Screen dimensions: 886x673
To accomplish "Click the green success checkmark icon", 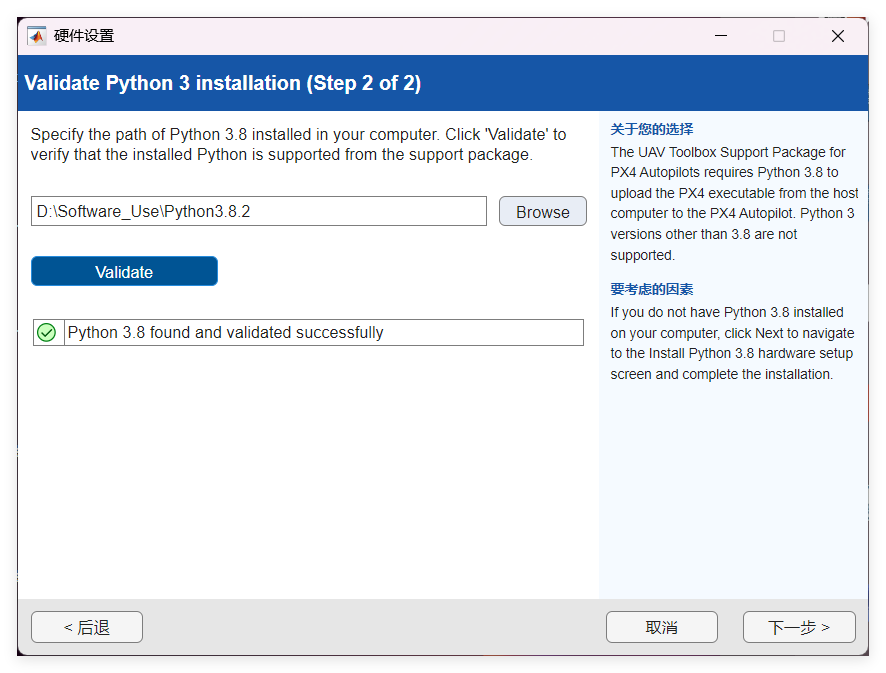I will click(x=46, y=333).
